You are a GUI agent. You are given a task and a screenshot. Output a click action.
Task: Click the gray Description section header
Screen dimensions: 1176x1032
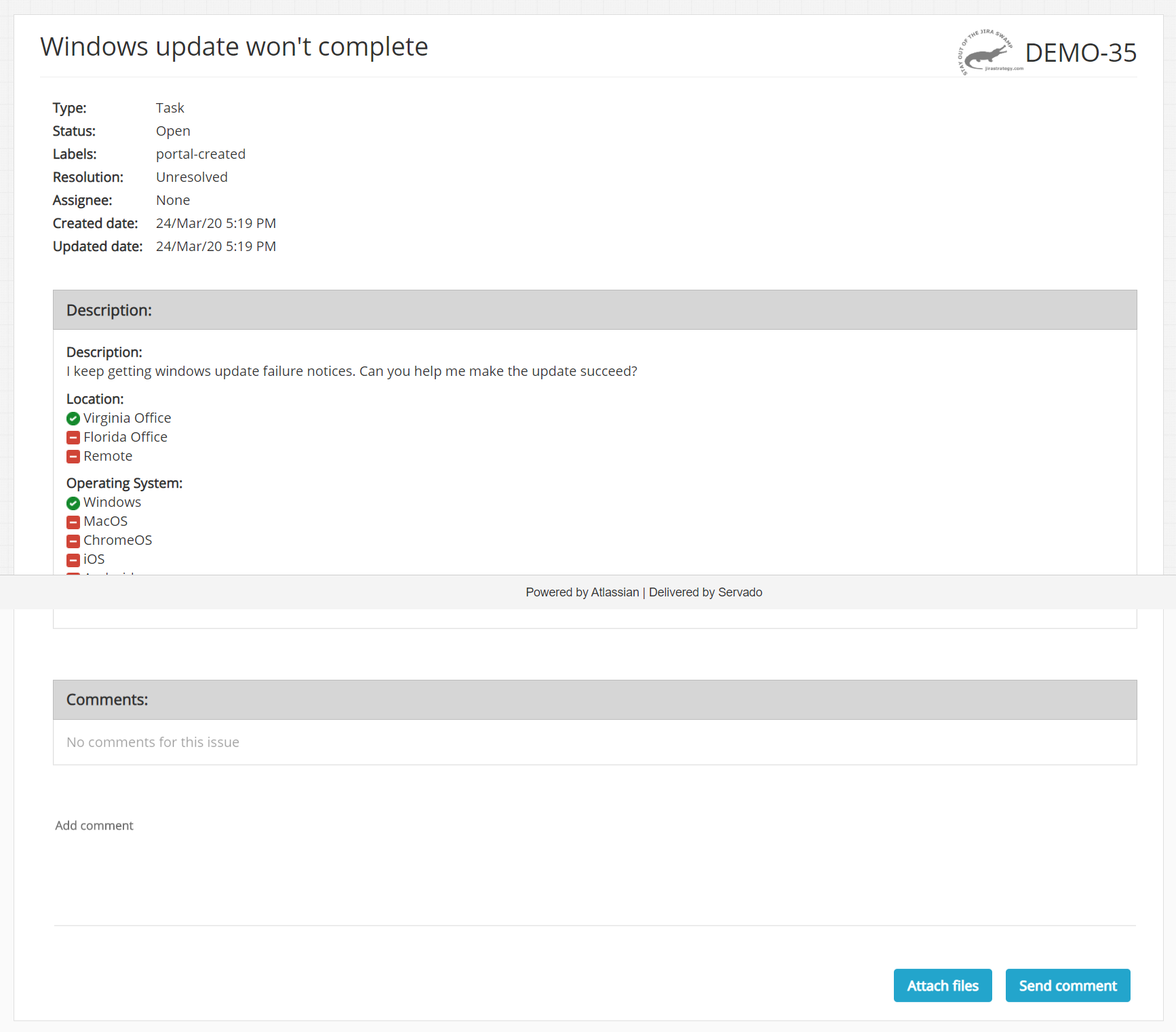[x=594, y=310]
